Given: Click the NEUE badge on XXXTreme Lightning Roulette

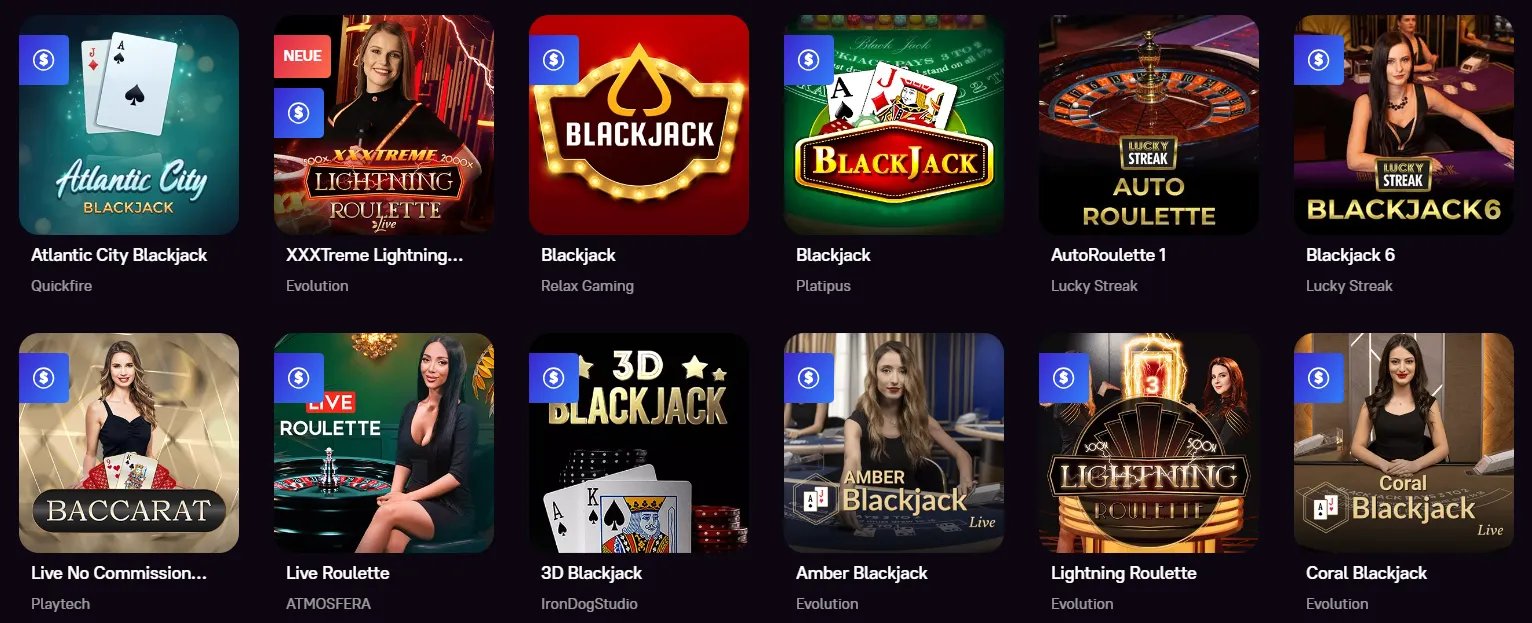Looking at the screenshot, I should tap(301, 55).
